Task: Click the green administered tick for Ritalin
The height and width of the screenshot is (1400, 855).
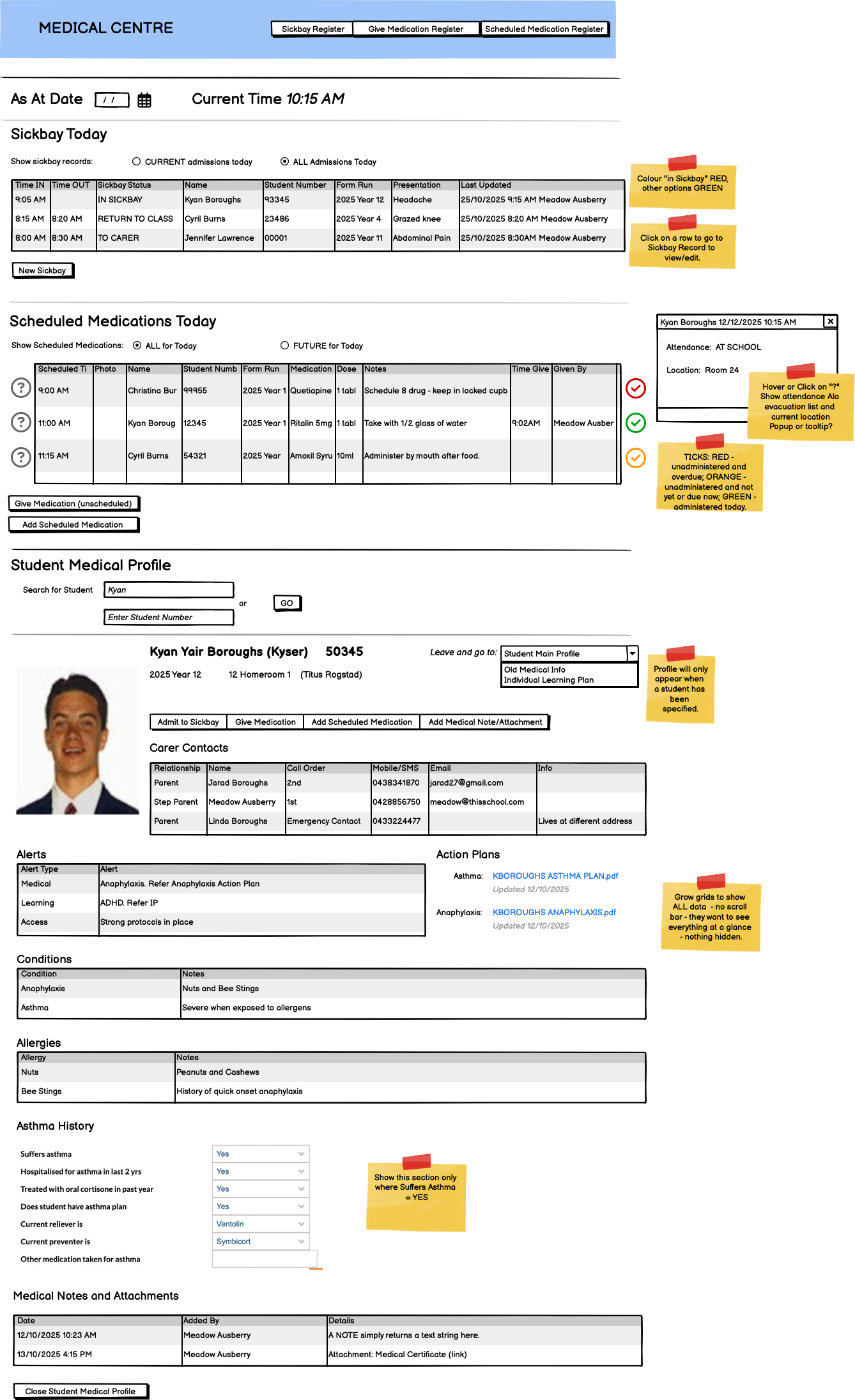Action: tap(635, 422)
